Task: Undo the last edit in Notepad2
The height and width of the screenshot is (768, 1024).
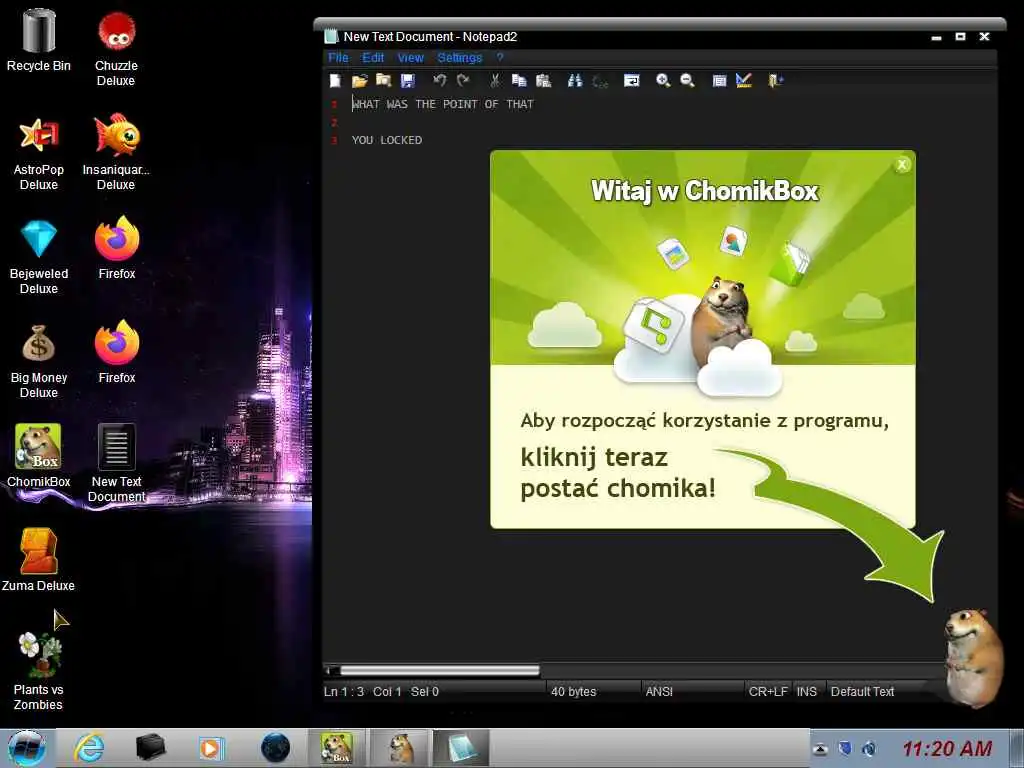Action: point(440,80)
